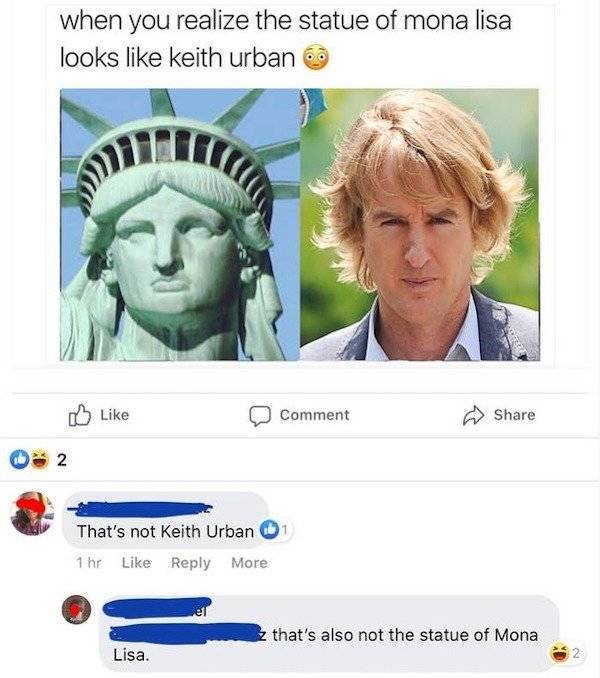
Task: Click the 1 hr timestamp on comment
Action: 89,563
